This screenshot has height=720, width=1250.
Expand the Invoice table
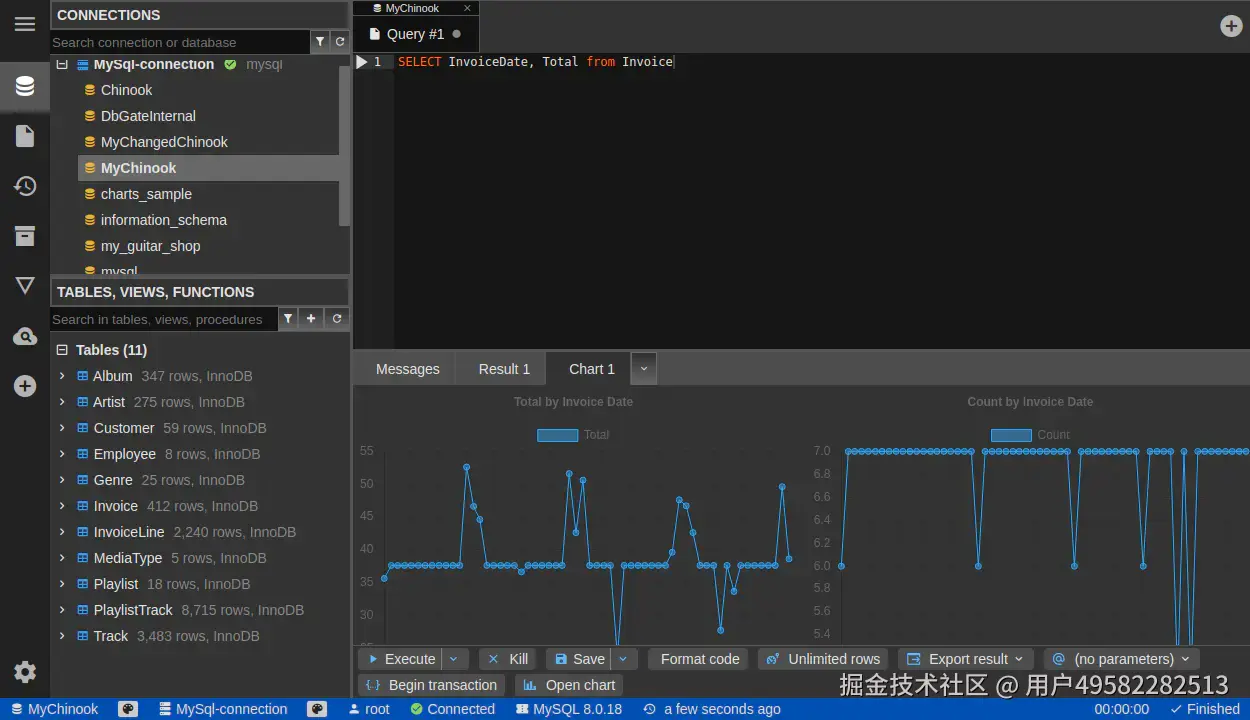tap(62, 506)
